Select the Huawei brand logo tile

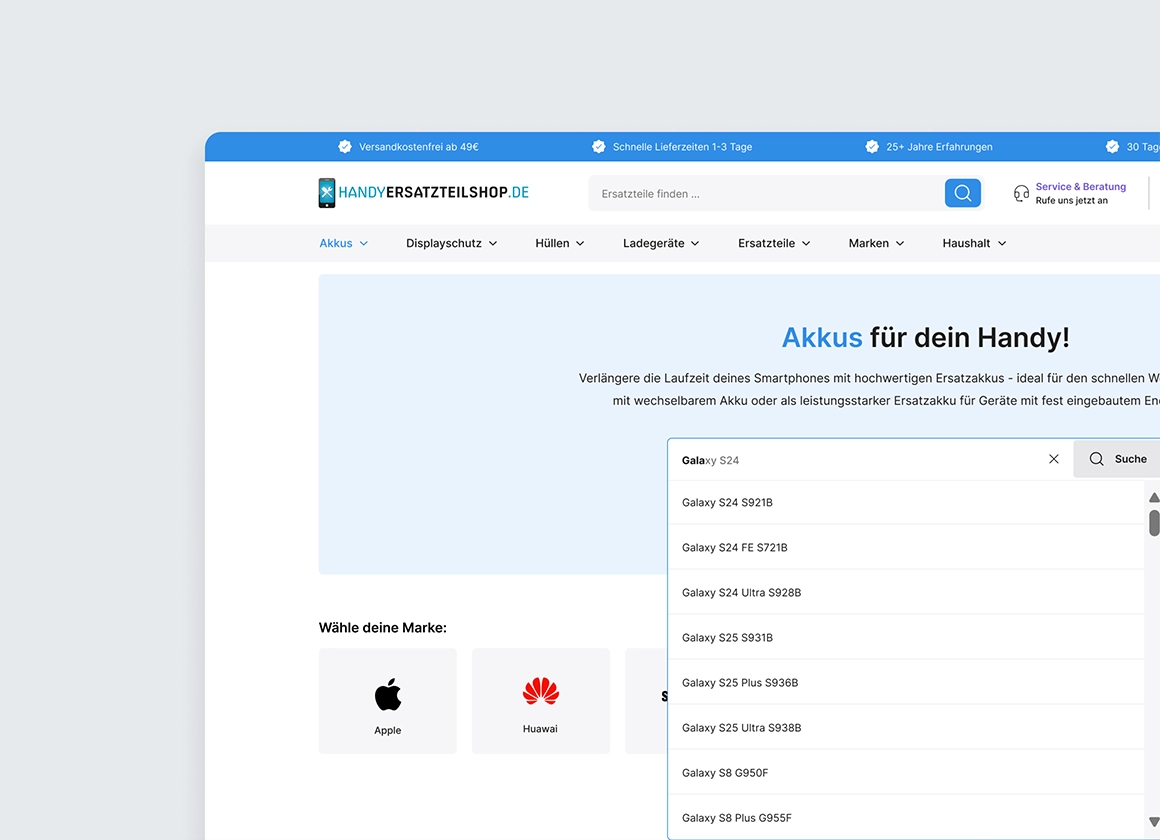pos(540,700)
